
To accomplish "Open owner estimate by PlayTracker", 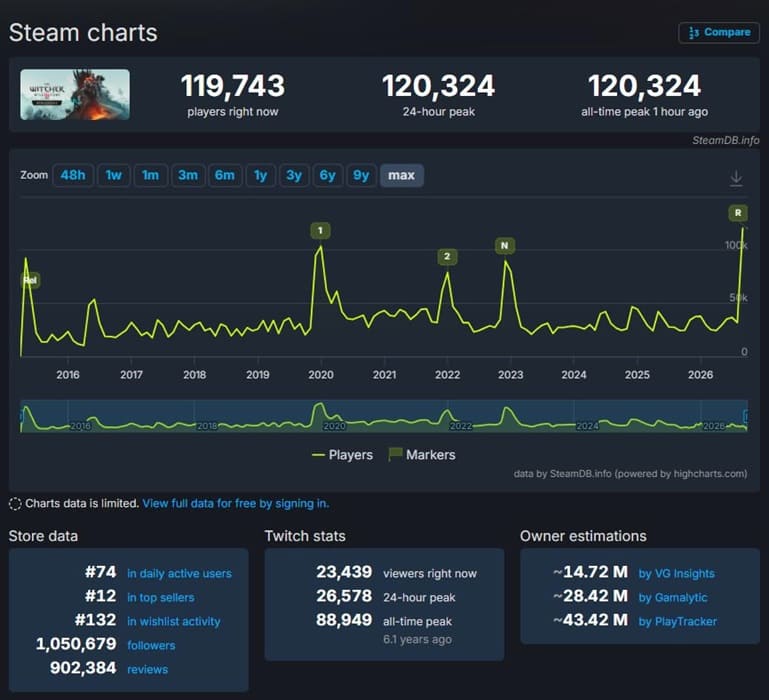I will (x=678, y=622).
